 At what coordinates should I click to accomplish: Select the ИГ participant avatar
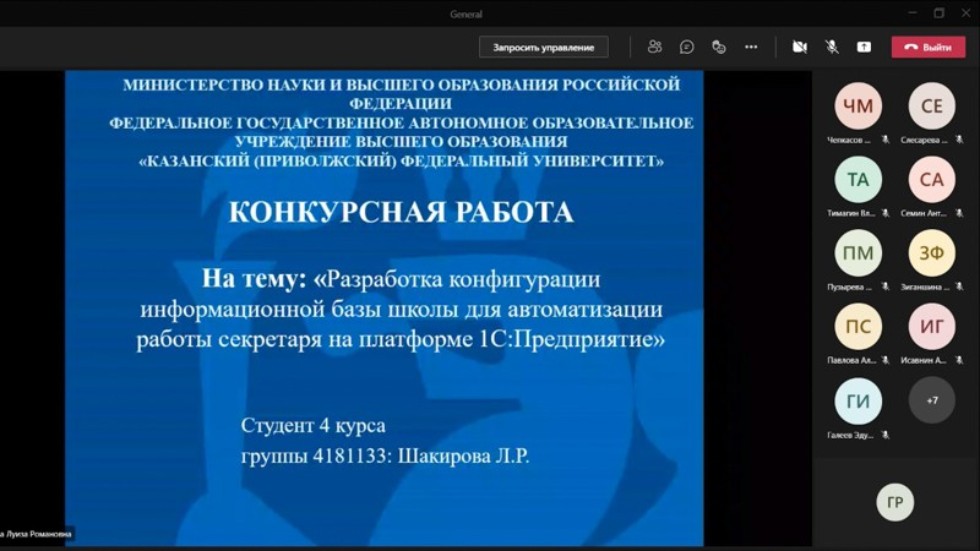pyautogui.click(x=931, y=327)
